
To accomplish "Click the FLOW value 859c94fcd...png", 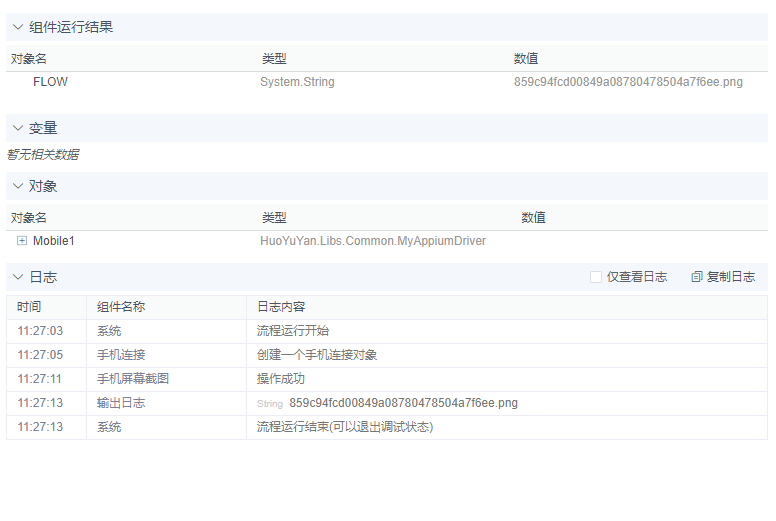I will [628, 82].
